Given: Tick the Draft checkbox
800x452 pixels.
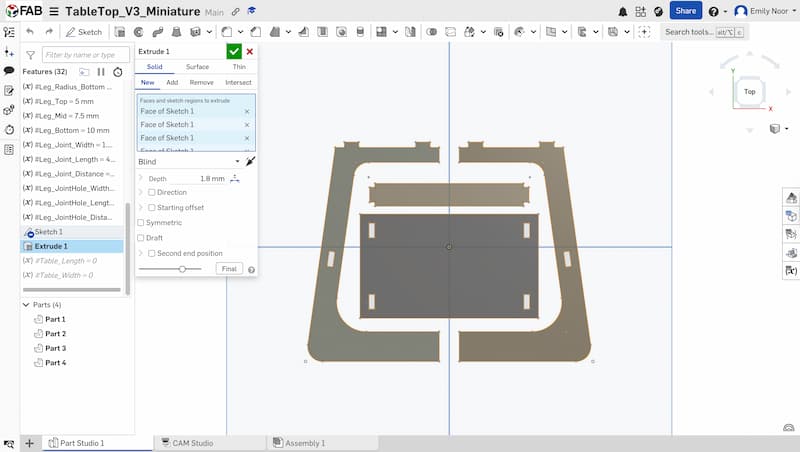Looking at the screenshot, I should pos(141,238).
